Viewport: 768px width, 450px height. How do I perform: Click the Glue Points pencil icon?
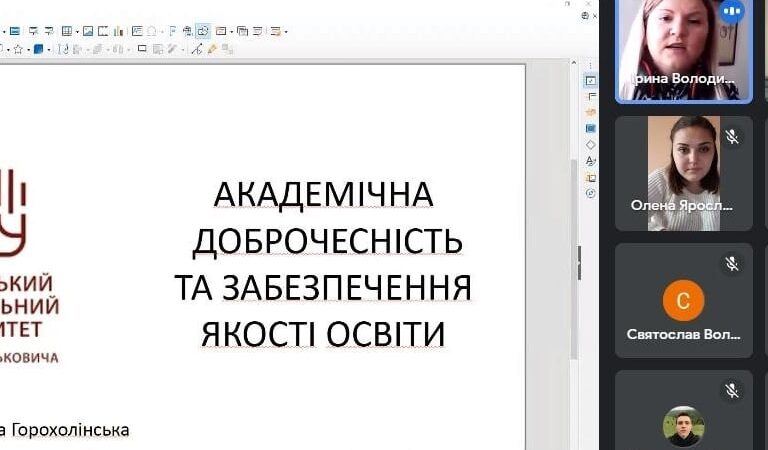point(212,48)
